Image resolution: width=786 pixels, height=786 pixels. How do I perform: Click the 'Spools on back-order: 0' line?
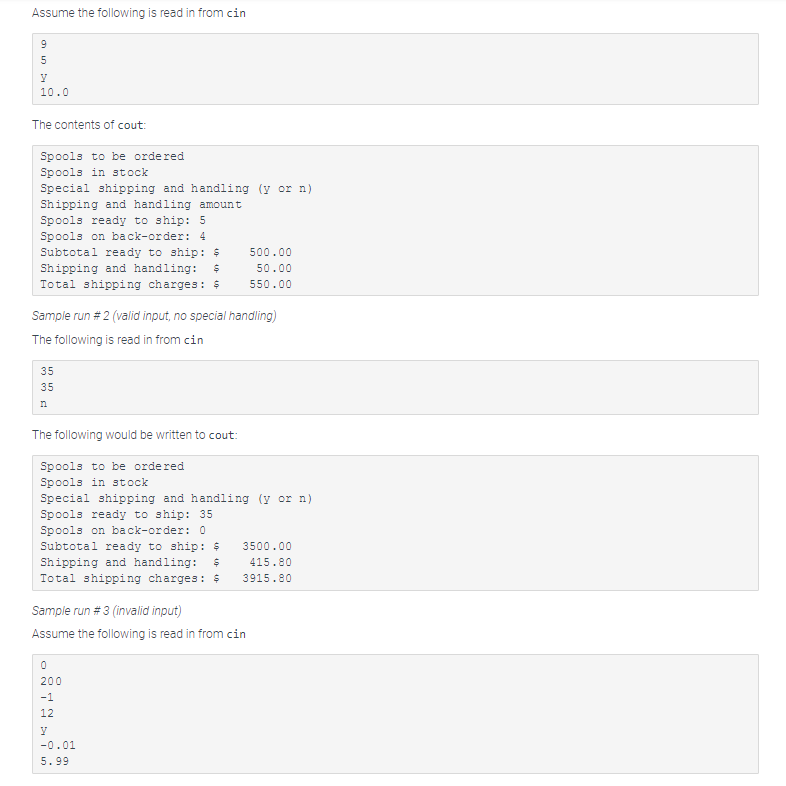click(x=123, y=530)
